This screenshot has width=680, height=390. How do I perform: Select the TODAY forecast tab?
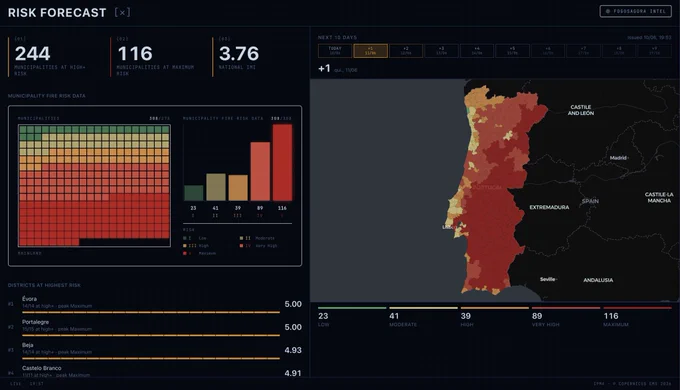pos(335,51)
